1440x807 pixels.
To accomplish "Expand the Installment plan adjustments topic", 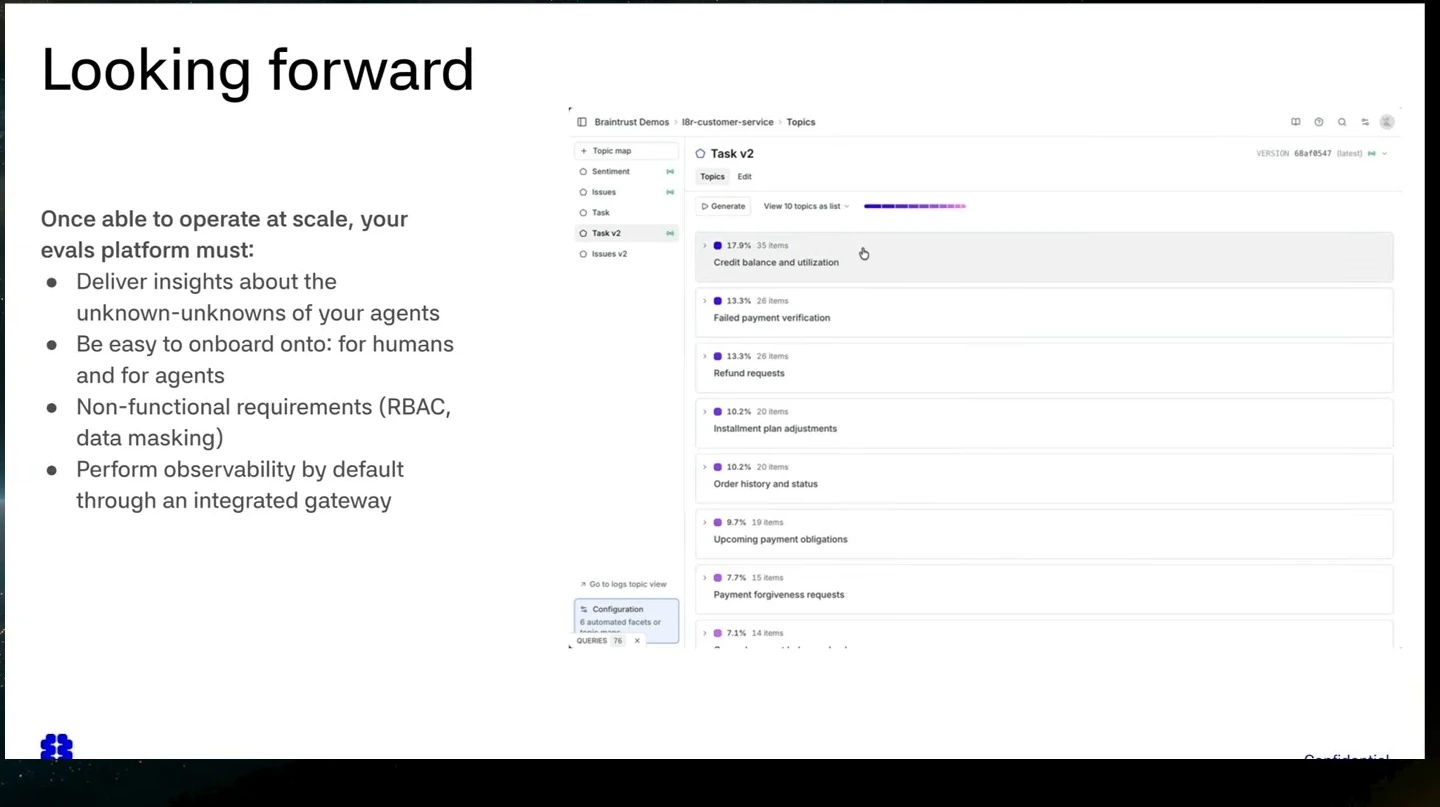I will (704, 411).
